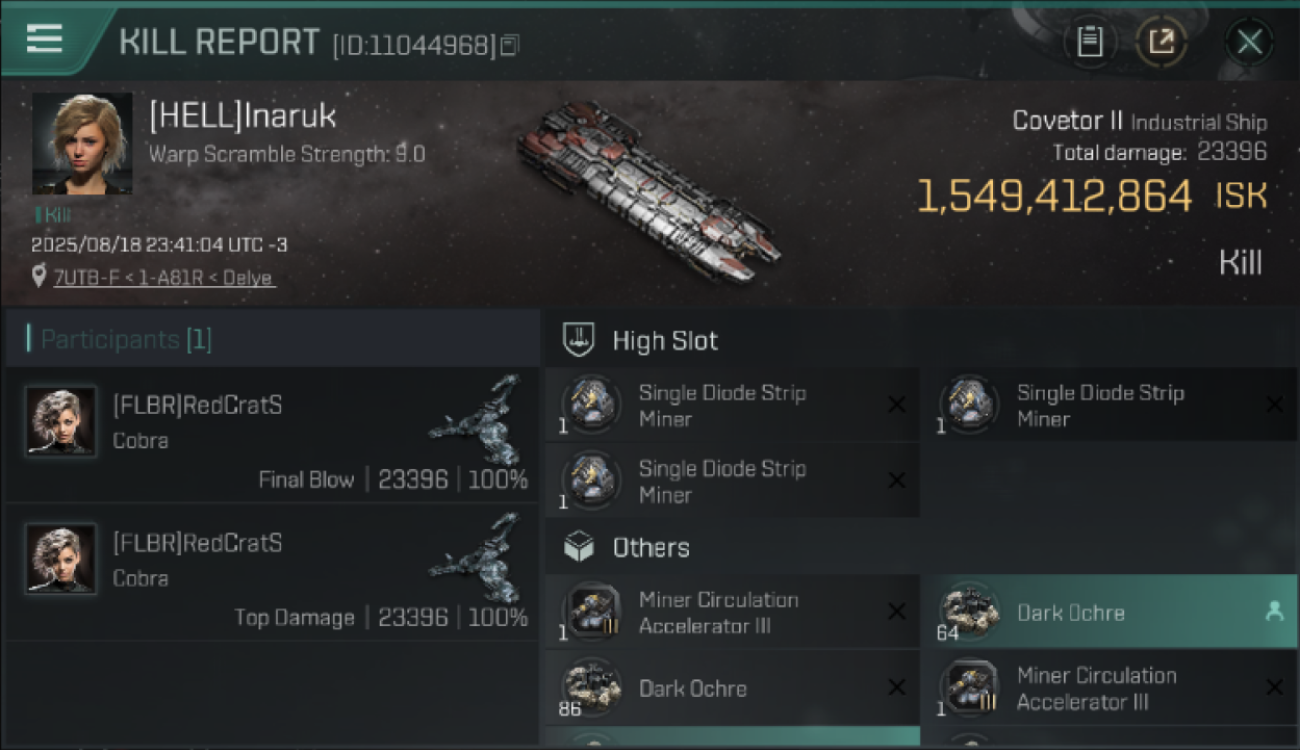Click the person icon on Dark Ochre row
1300x750 pixels.
click(1274, 612)
